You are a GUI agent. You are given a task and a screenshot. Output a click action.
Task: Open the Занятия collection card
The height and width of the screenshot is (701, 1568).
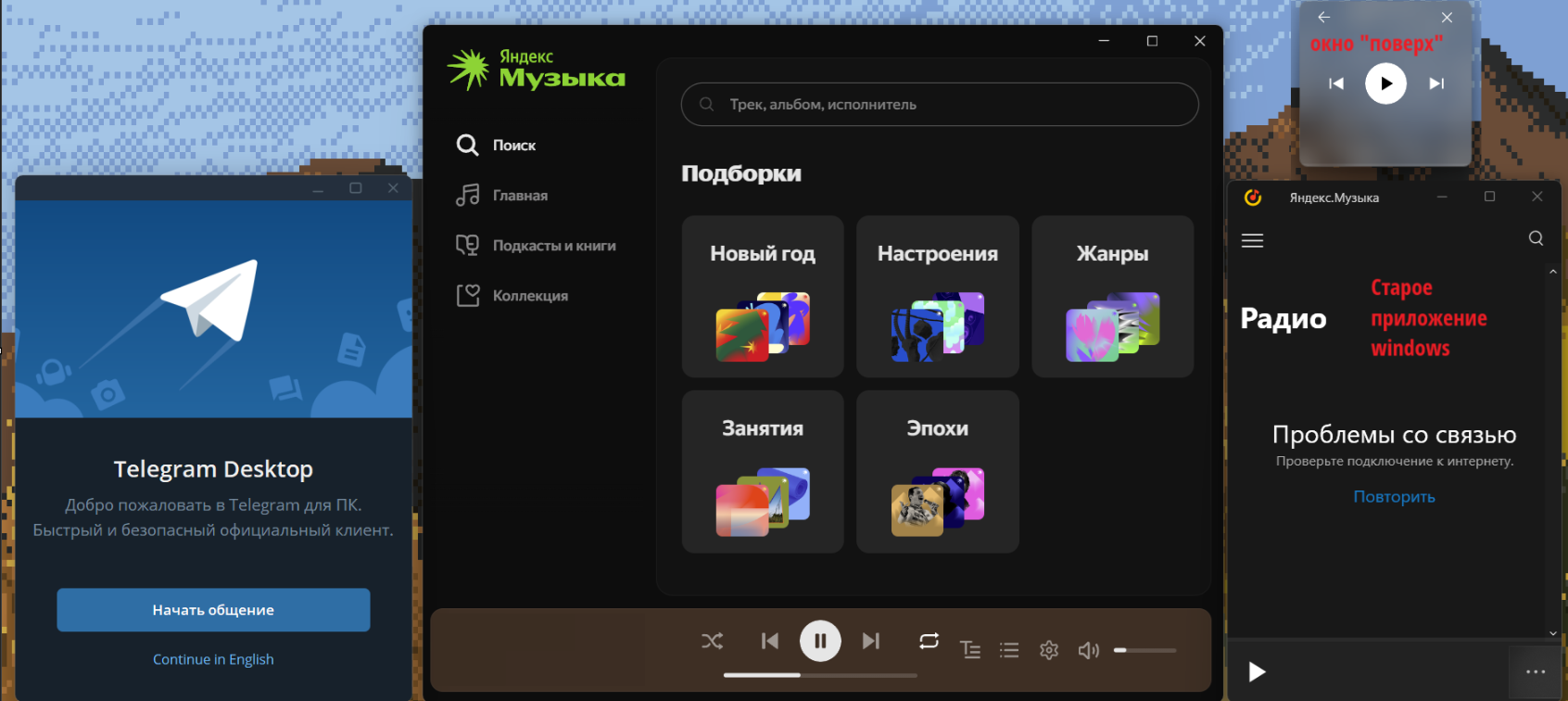point(763,472)
